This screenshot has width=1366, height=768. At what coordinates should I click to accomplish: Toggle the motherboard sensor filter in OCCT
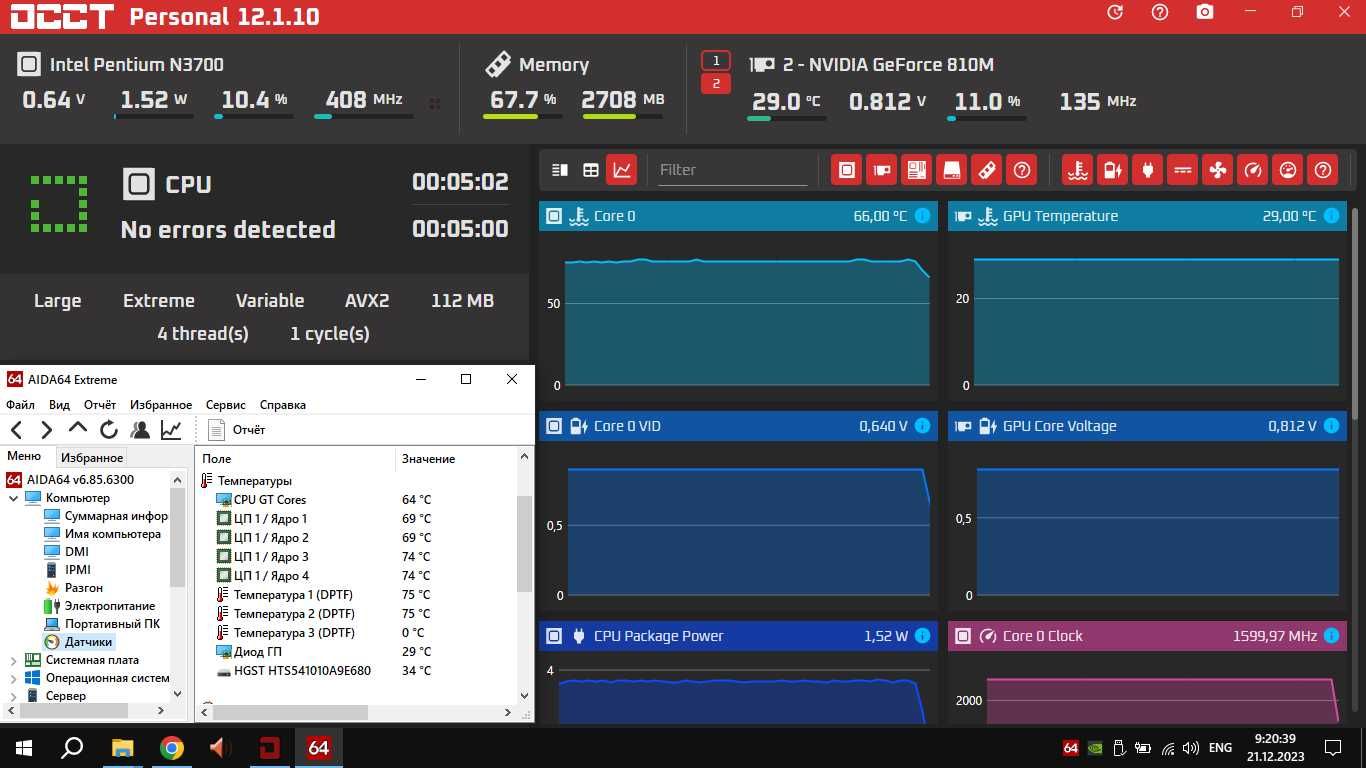click(x=916, y=170)
